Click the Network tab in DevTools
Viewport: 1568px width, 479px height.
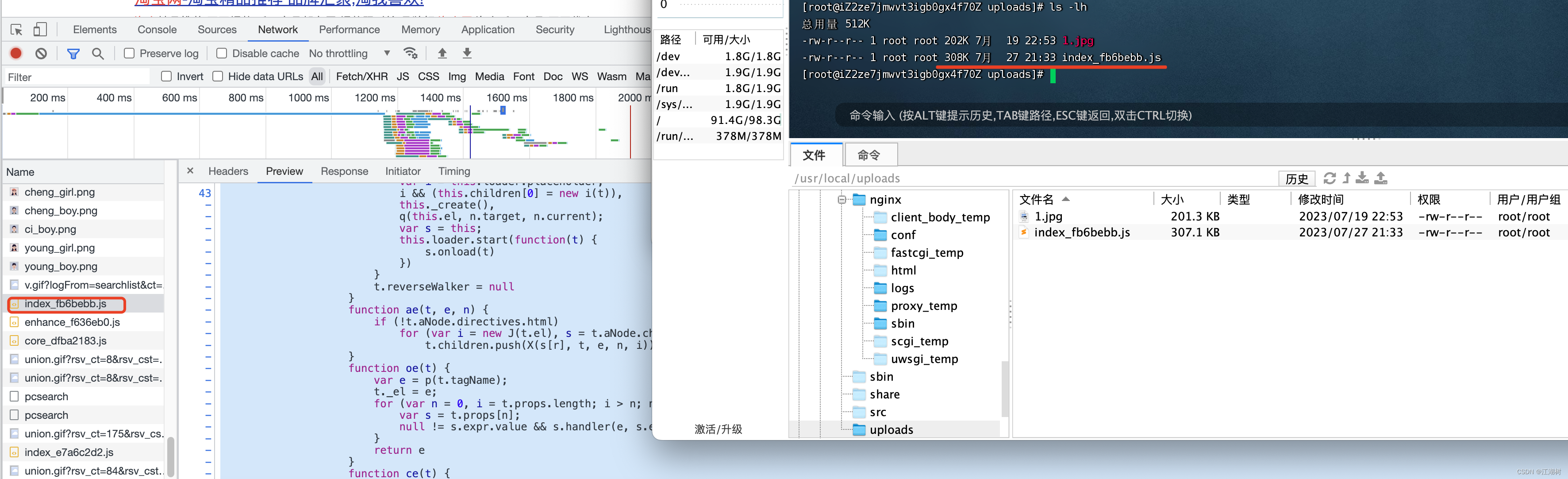(278, 30)
